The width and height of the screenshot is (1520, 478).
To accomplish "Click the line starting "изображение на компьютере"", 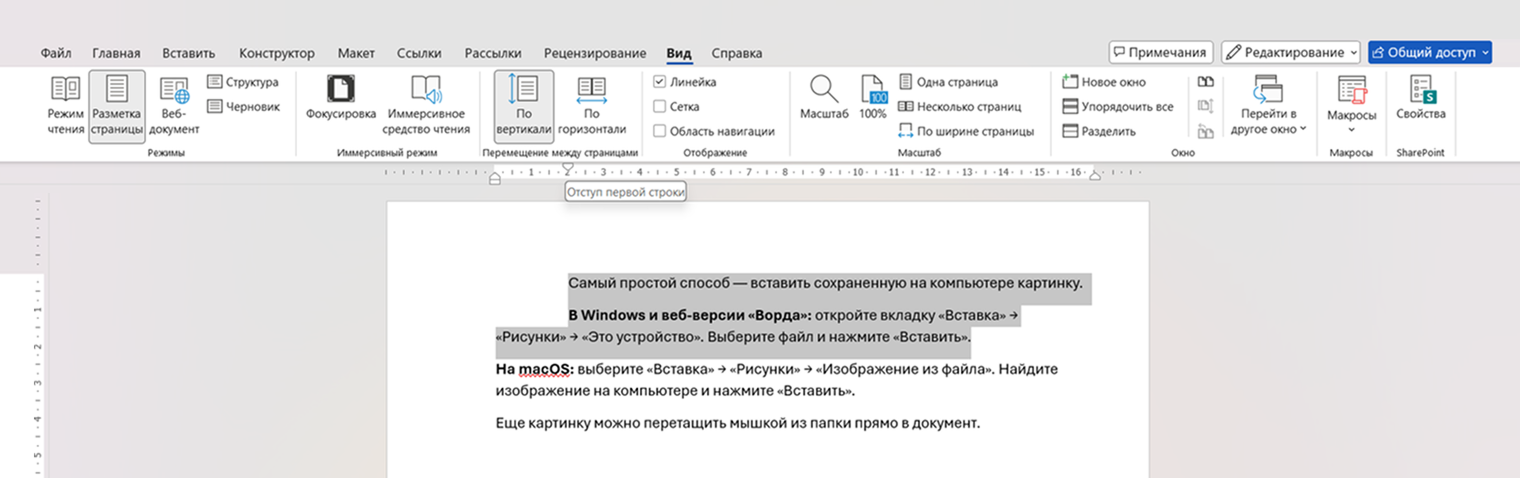I will (x=676, y=391).
